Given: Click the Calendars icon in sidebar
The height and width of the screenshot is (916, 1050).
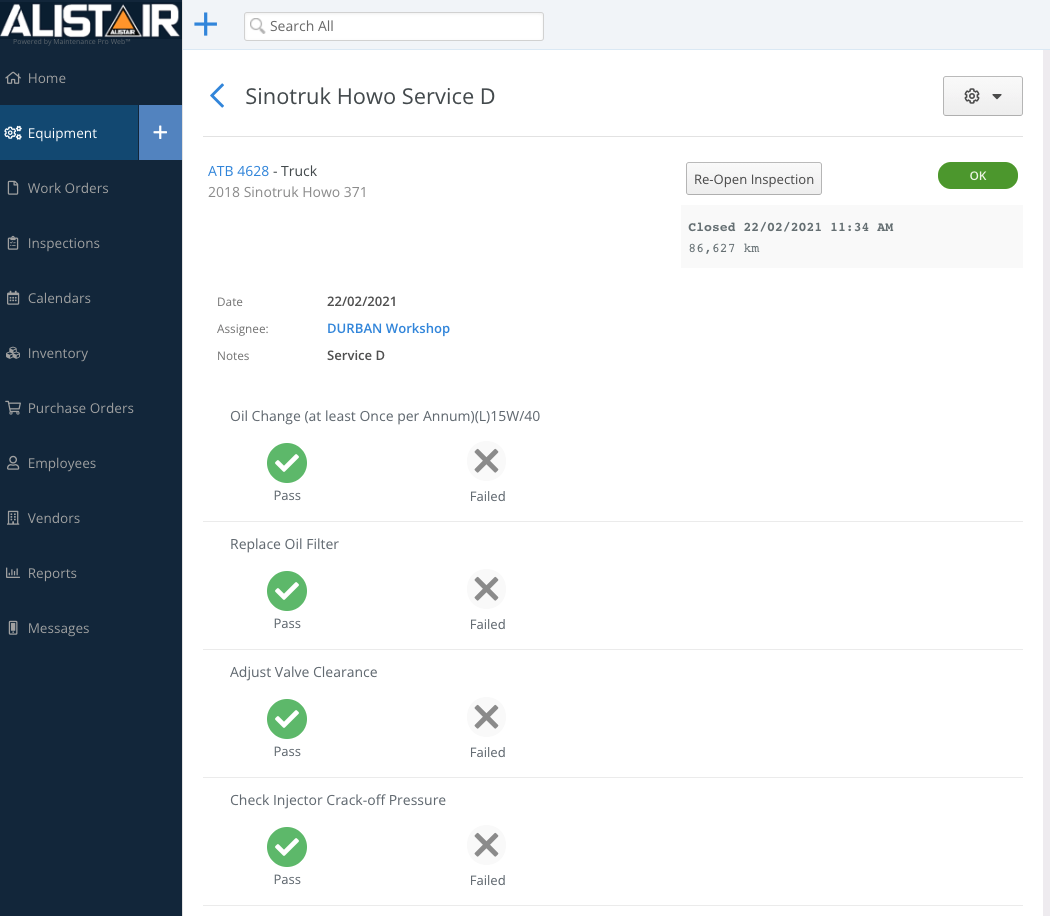Looking at the screenshot, I should [x=13, y=298].
